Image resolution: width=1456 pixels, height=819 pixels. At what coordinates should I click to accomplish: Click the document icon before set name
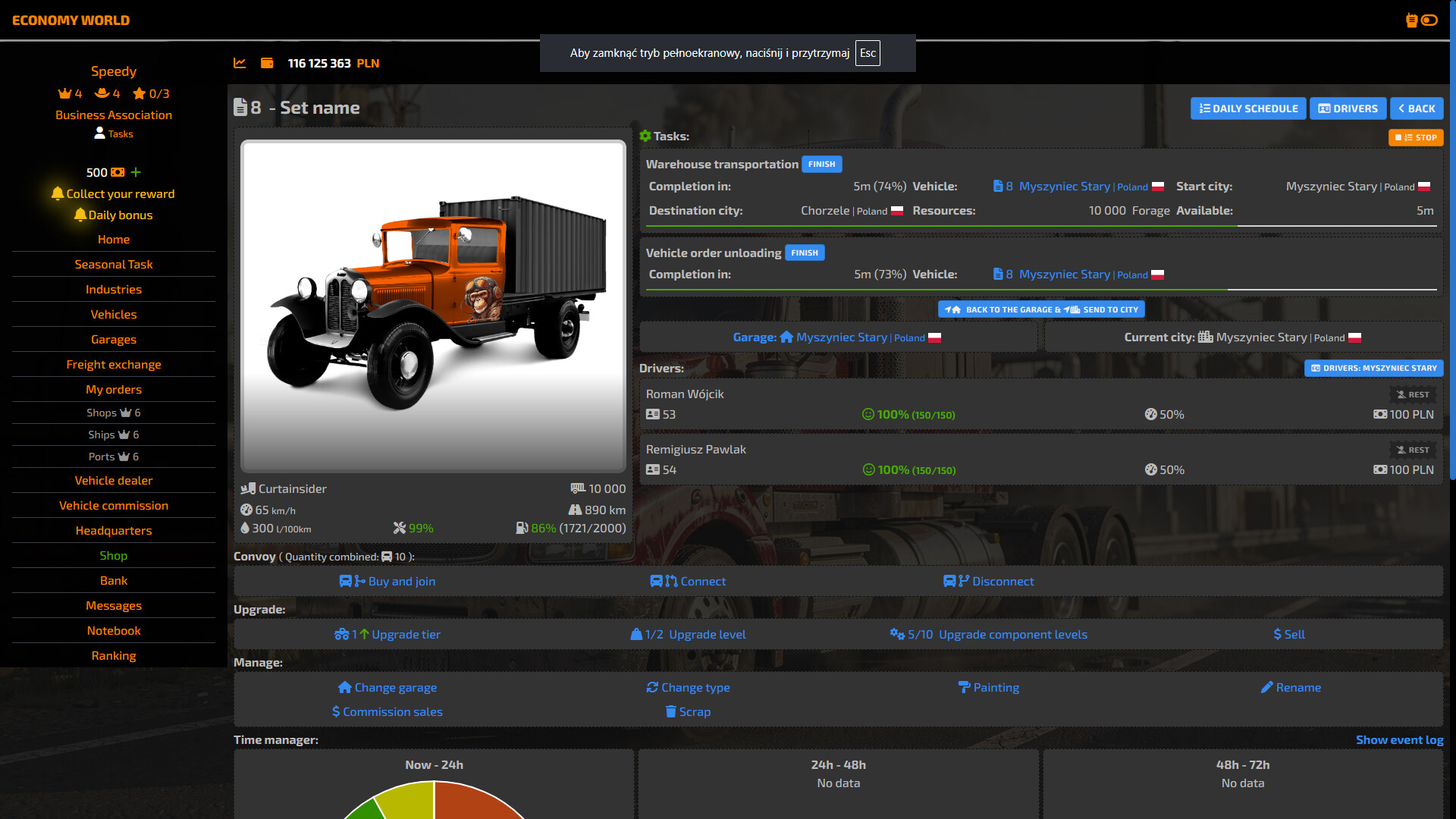(240, 107)
